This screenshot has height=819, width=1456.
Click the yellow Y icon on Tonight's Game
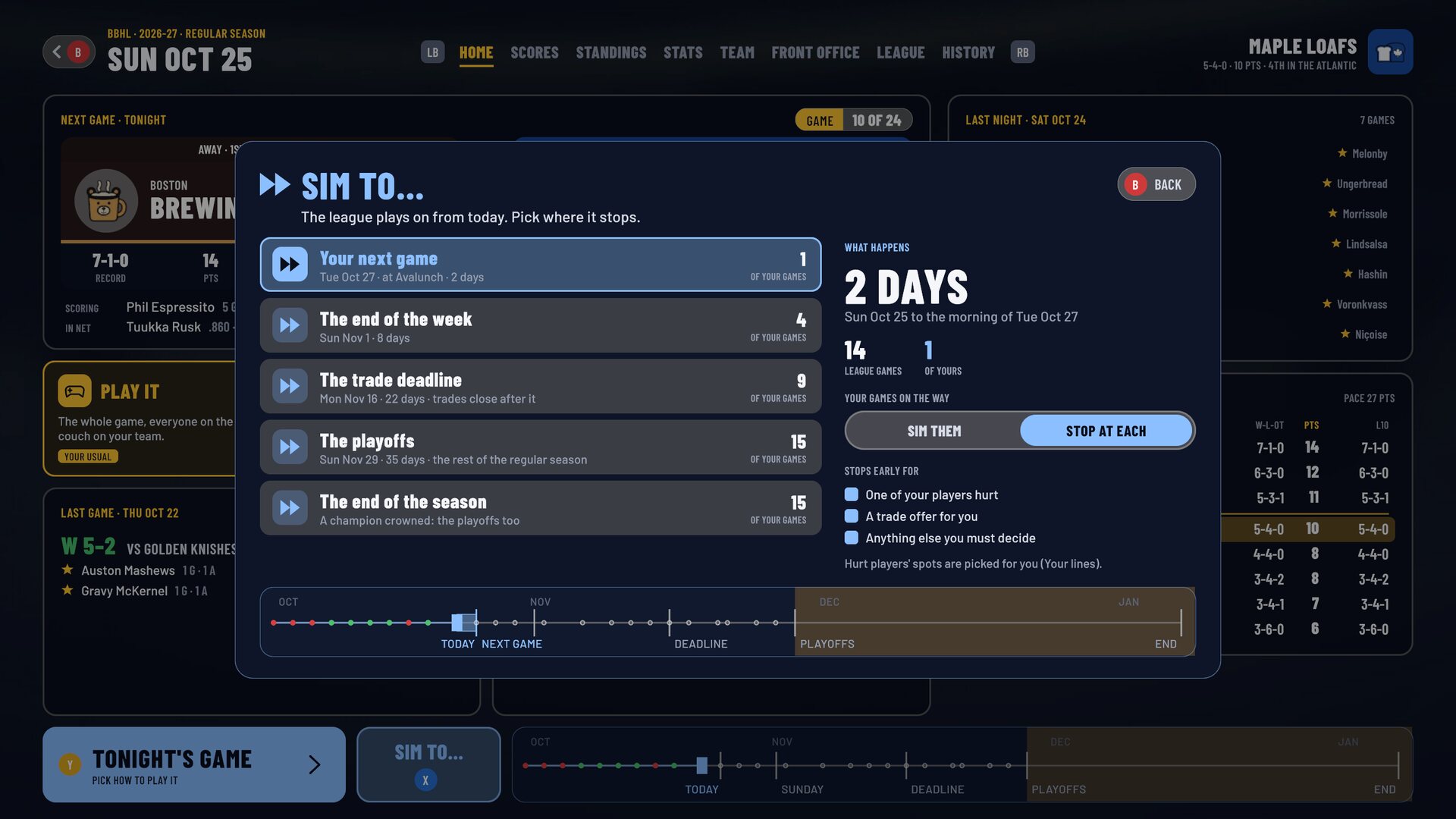(x=70, y=764)
